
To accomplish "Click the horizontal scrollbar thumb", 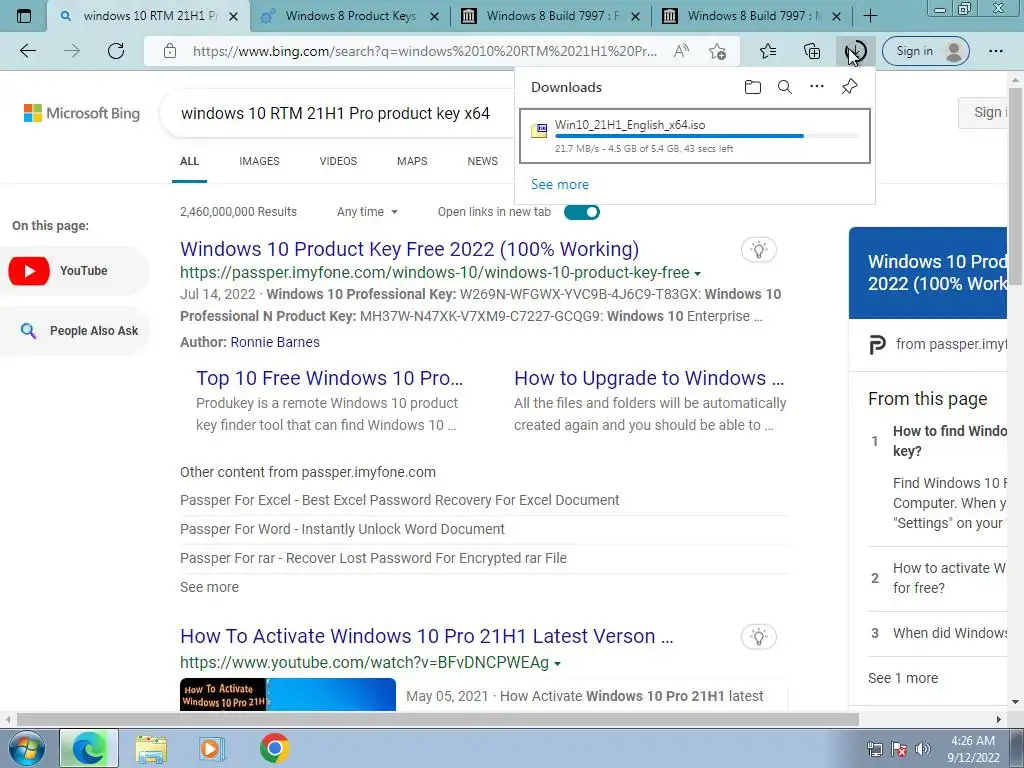I will (438, 719).
